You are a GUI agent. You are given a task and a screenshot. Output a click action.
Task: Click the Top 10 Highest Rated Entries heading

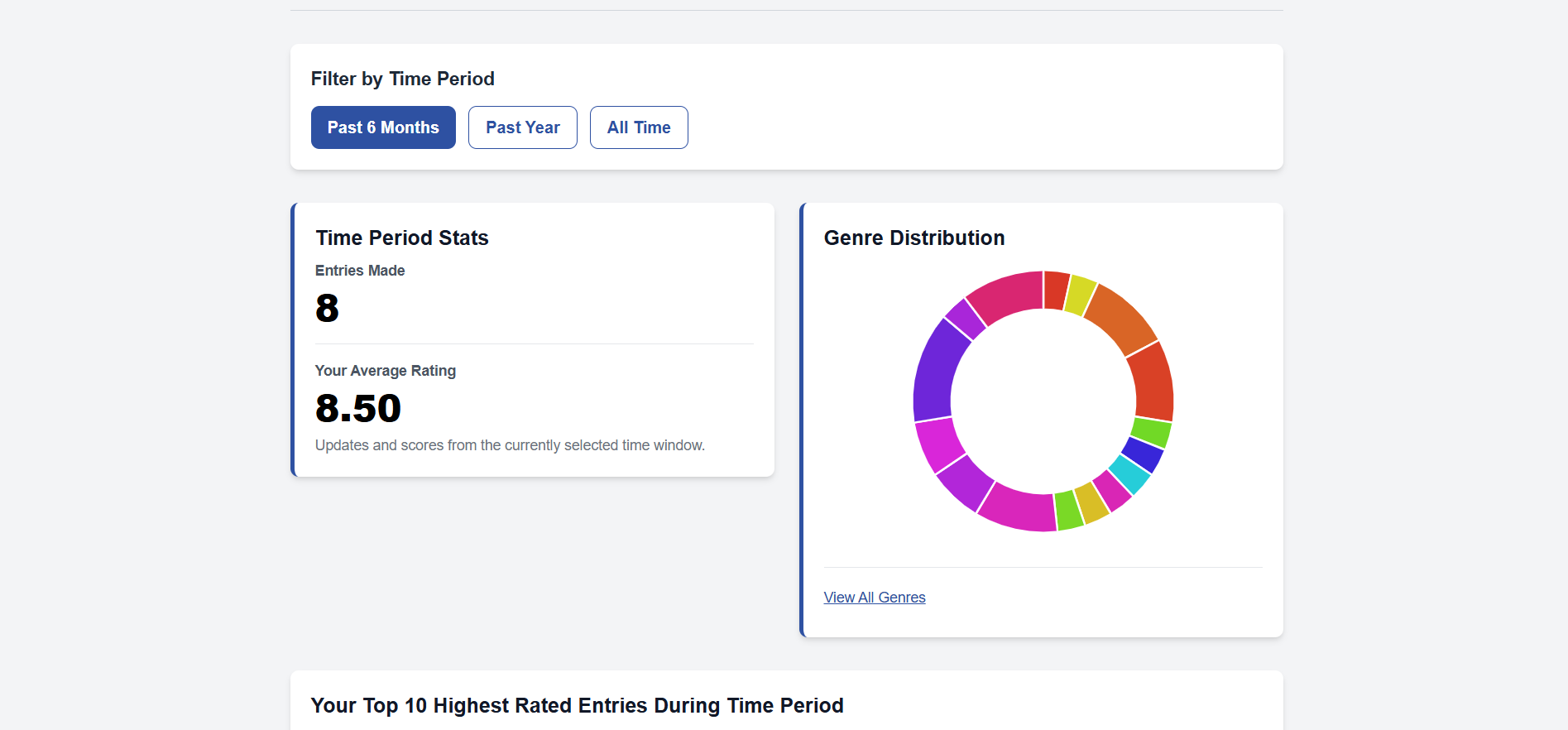(578, 705)
